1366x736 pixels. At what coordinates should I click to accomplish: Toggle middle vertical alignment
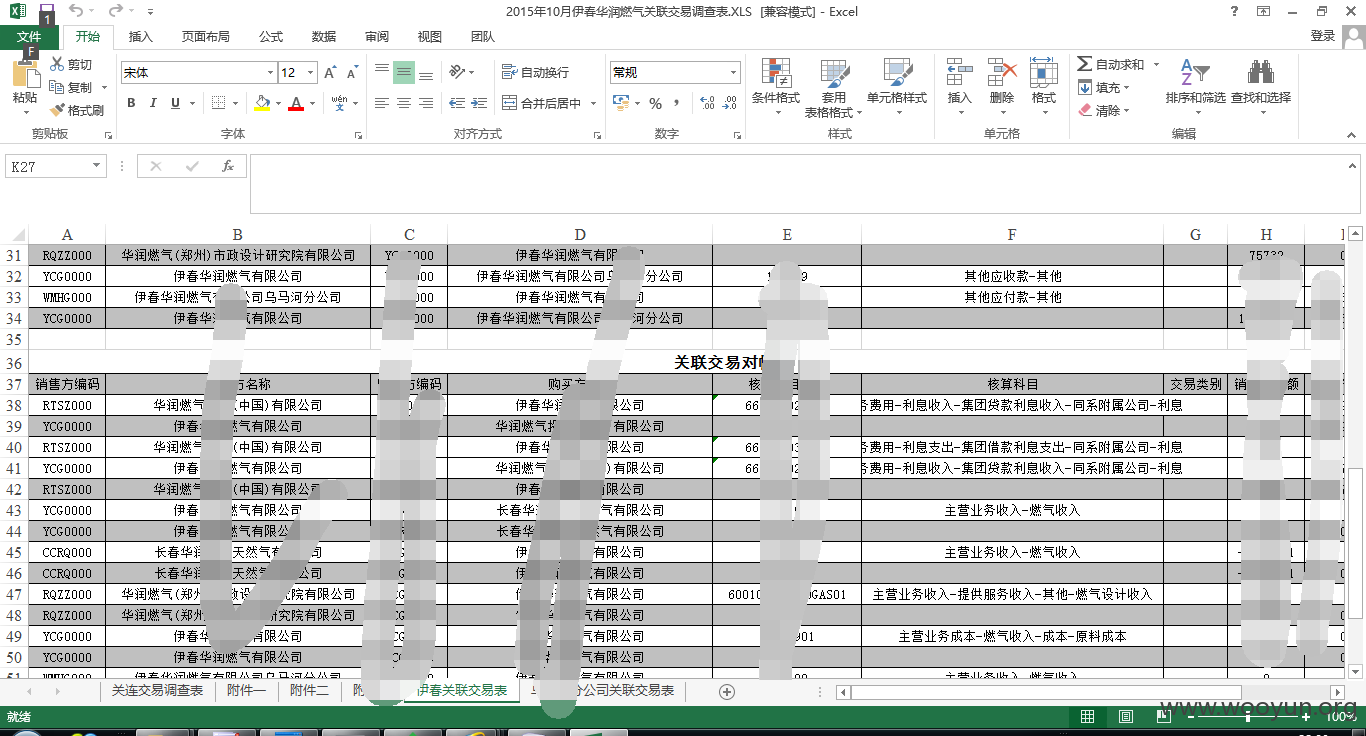pos(404,72)
